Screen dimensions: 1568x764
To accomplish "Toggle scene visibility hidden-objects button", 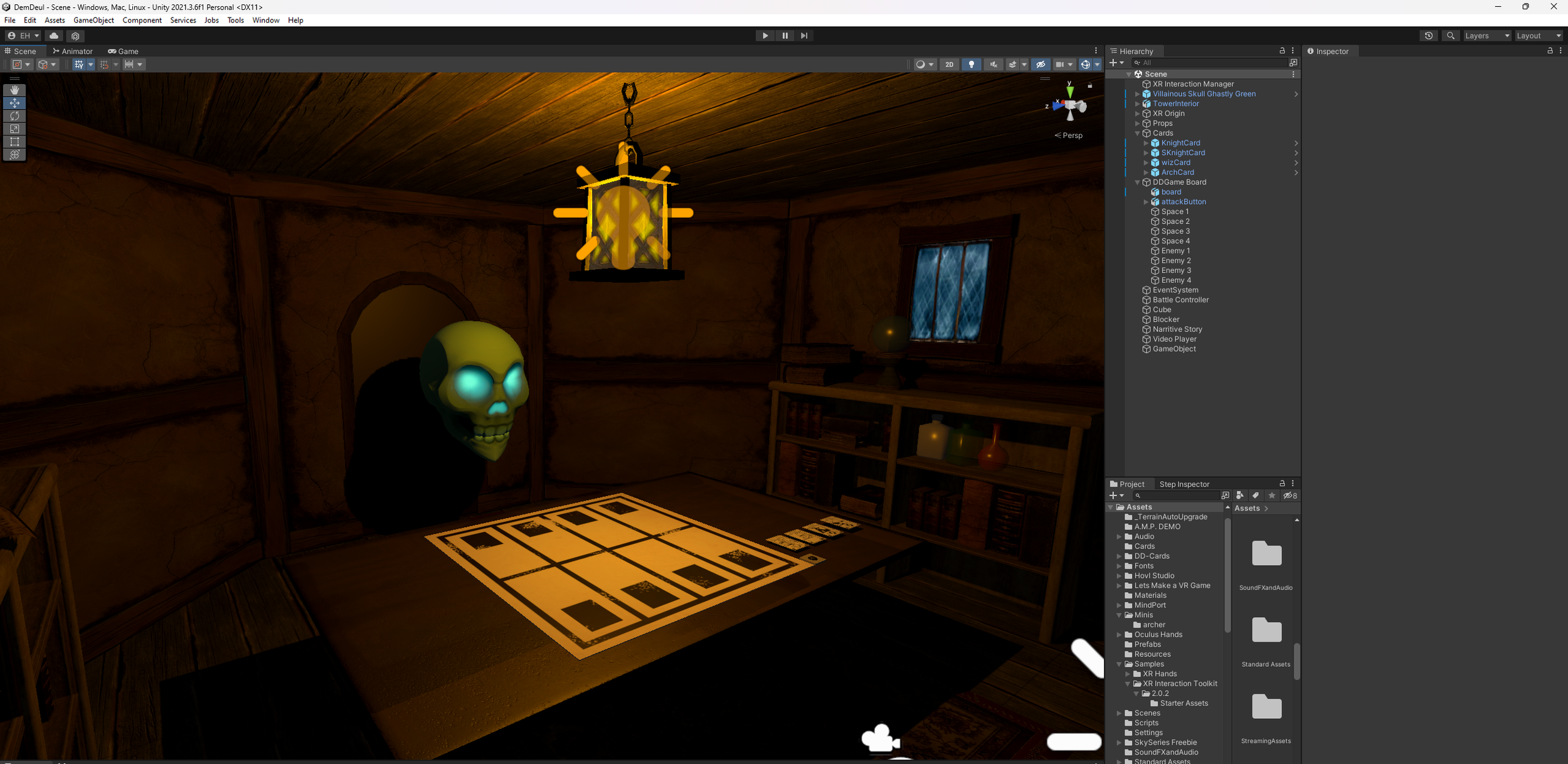I will coord(1041,65).
